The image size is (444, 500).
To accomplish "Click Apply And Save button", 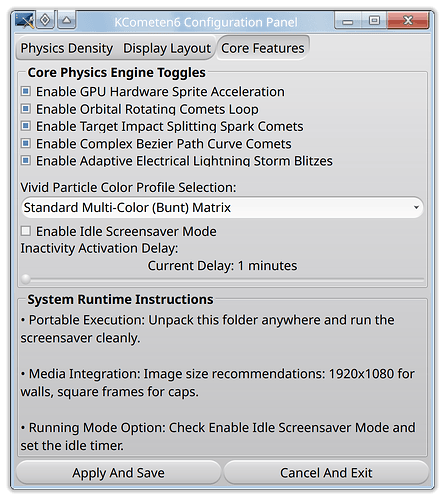I will coord(118,473).
